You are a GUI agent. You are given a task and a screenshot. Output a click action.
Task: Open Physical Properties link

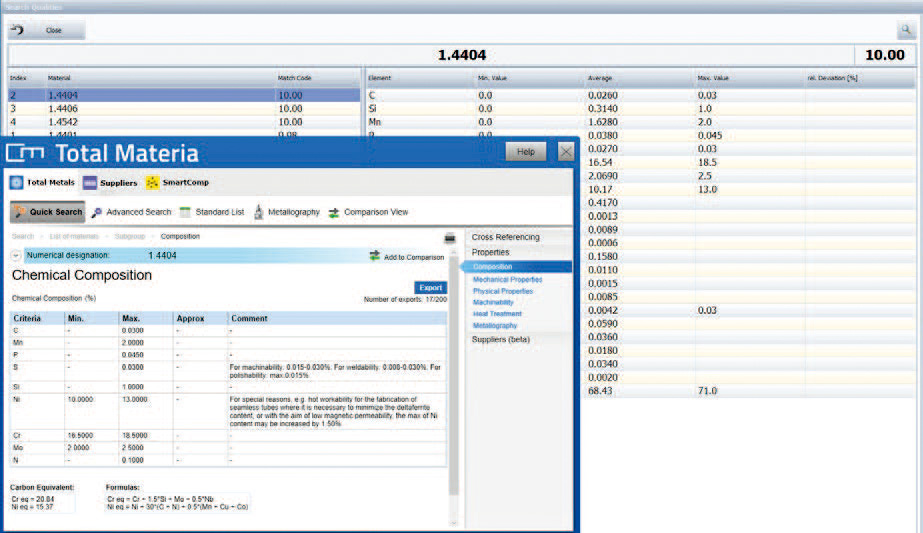(x=503, y=291)
